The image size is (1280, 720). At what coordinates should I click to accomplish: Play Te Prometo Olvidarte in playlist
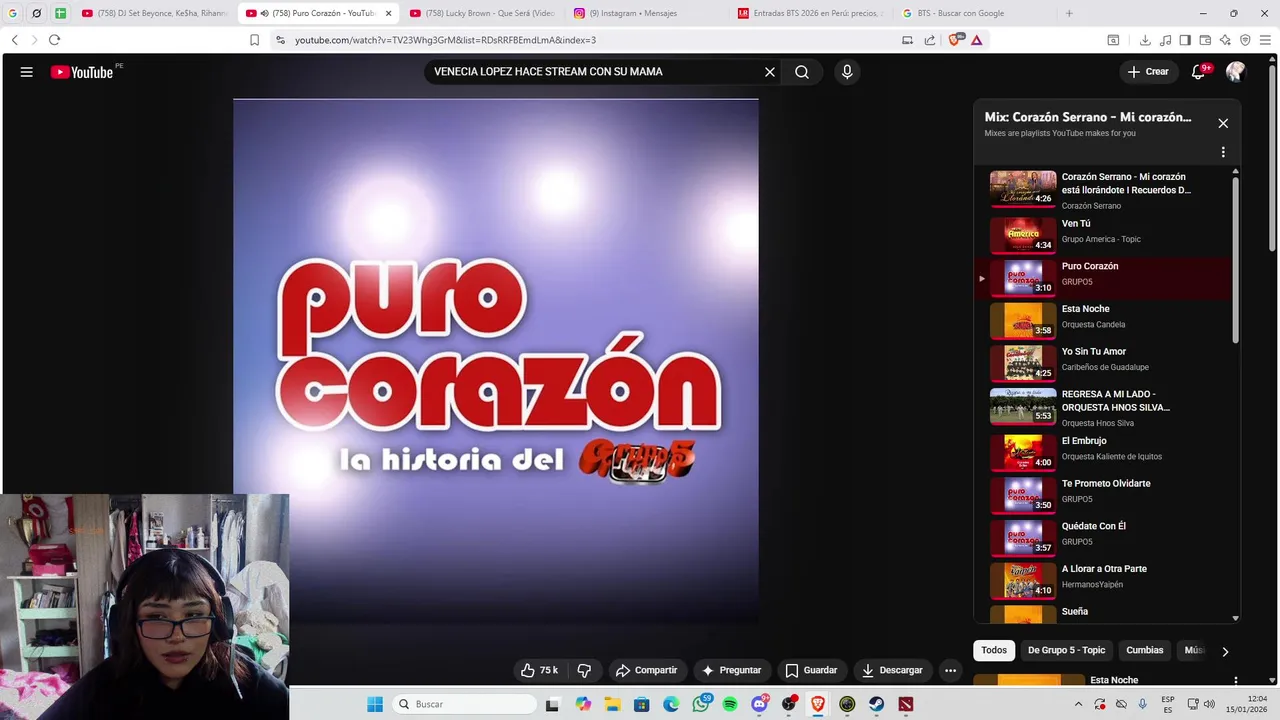(1100, 494)
